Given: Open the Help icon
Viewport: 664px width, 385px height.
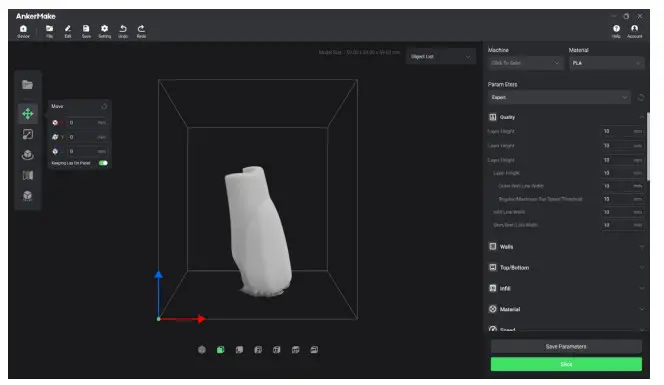Looking at the screenshot, I should (616, 31).
